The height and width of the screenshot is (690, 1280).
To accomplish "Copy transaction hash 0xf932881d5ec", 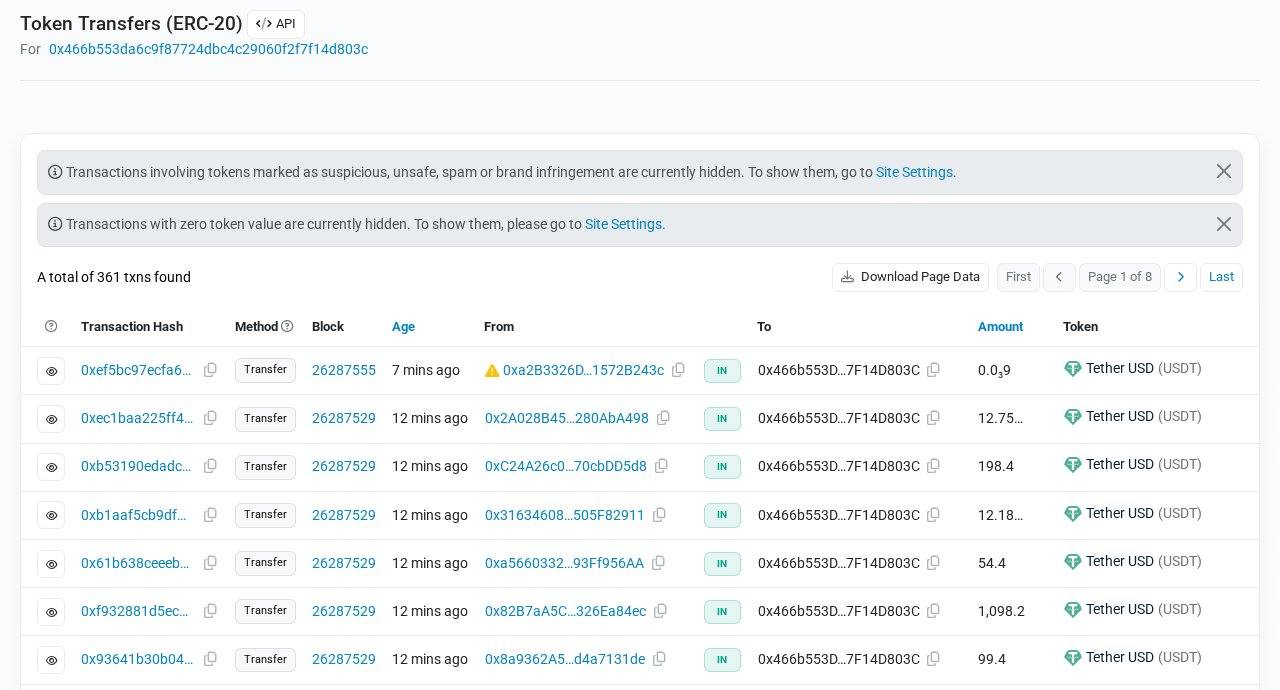I will [x=210, y=611].
